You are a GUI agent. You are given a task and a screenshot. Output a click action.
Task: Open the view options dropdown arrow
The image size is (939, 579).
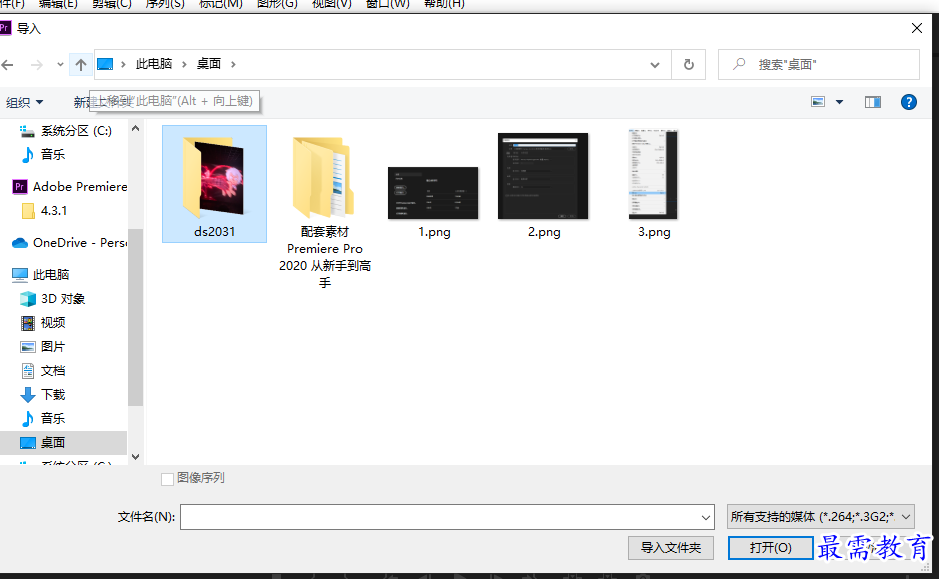tap(840, 102)
